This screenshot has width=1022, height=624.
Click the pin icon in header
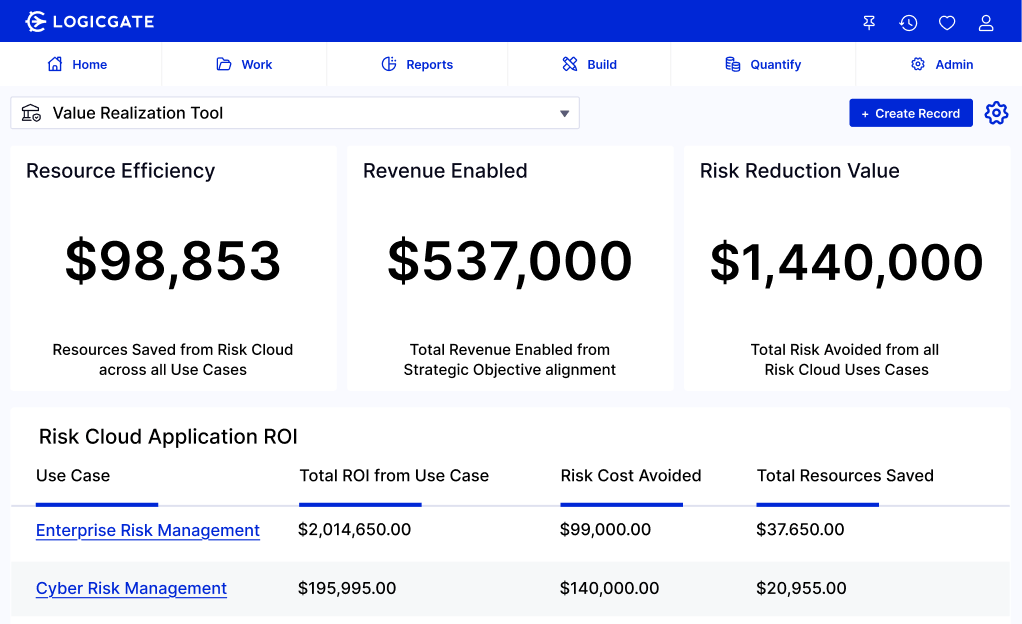(x=869, y=22)
